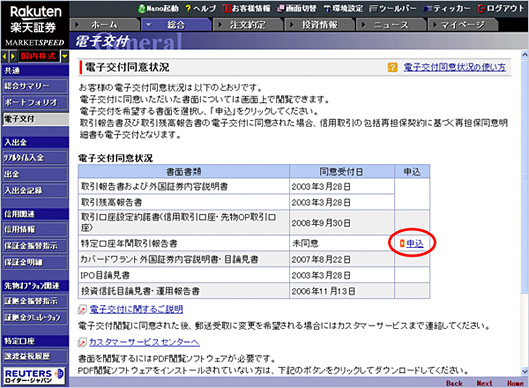
Task: Open リアルタイム入金 in the sidebar
Action: (35, 158)
